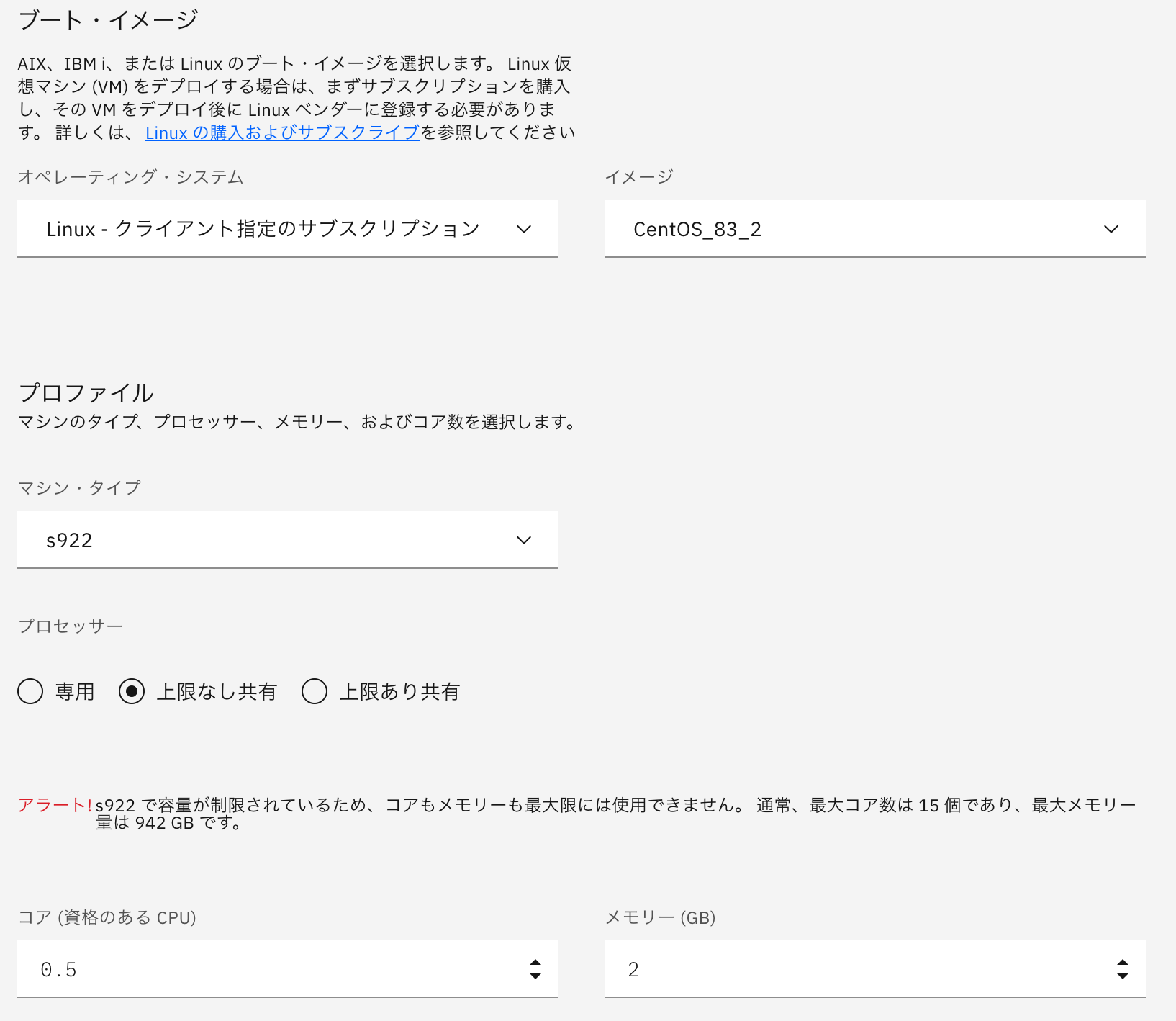Click the operating system dropdown chevron icon
This screenshot has width=1176, height=1021.
pyautogui.click(x=525, y=229)
